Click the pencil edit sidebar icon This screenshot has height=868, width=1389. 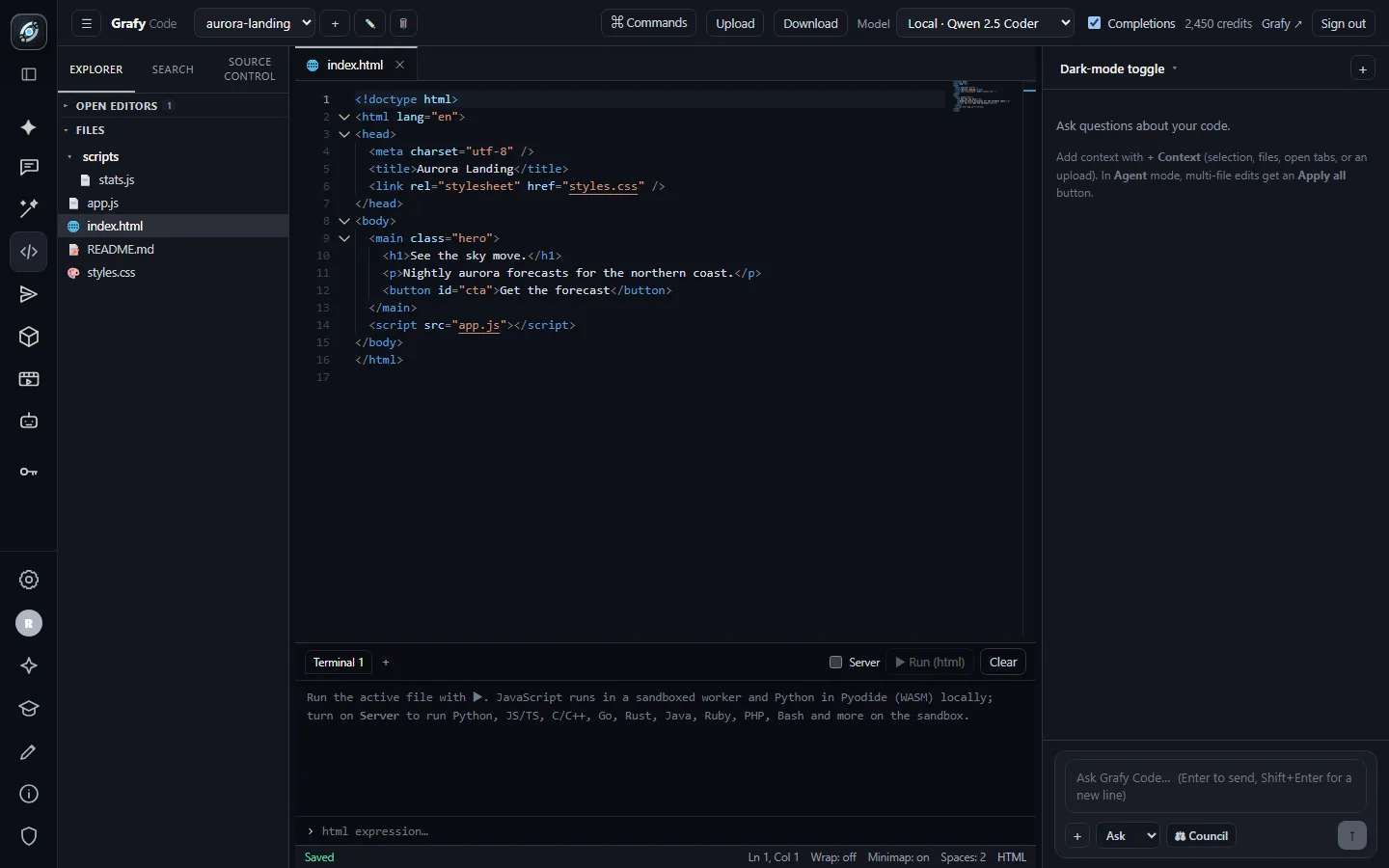point(29,751)
